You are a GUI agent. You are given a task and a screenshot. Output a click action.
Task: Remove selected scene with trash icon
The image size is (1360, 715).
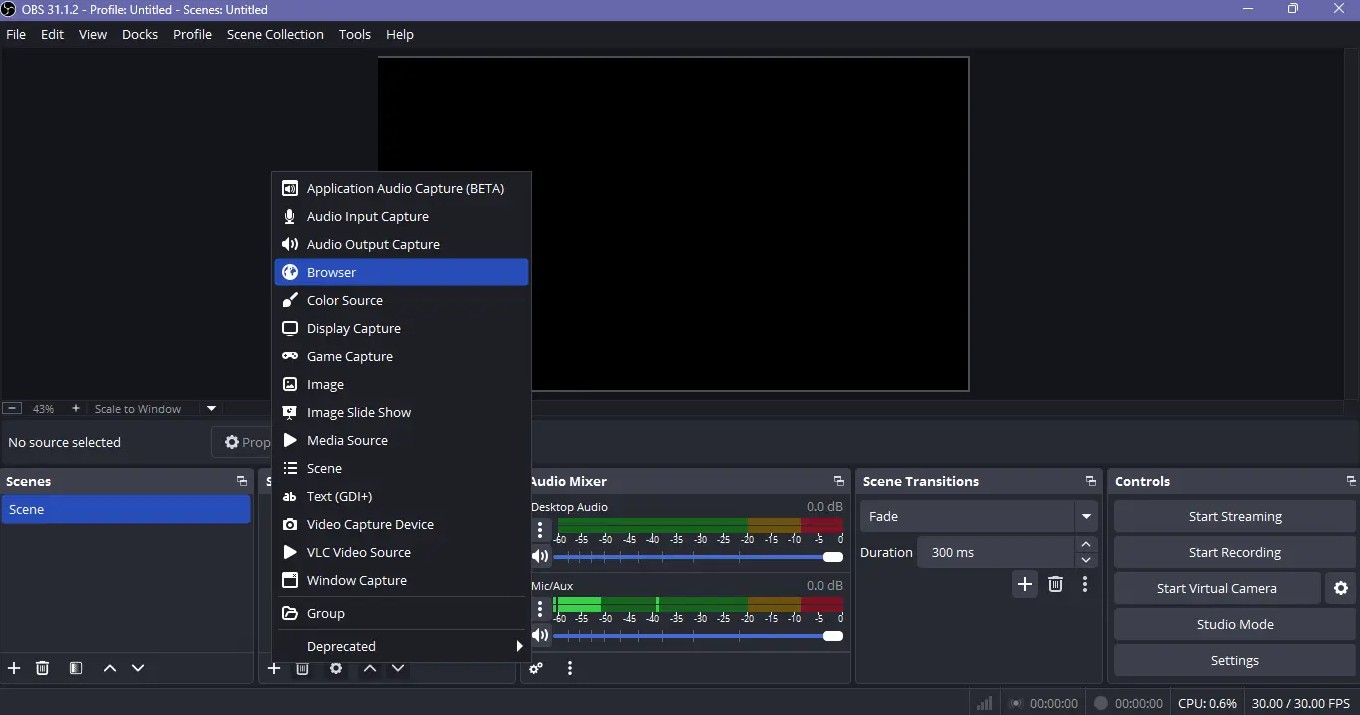tap(42, 668)
